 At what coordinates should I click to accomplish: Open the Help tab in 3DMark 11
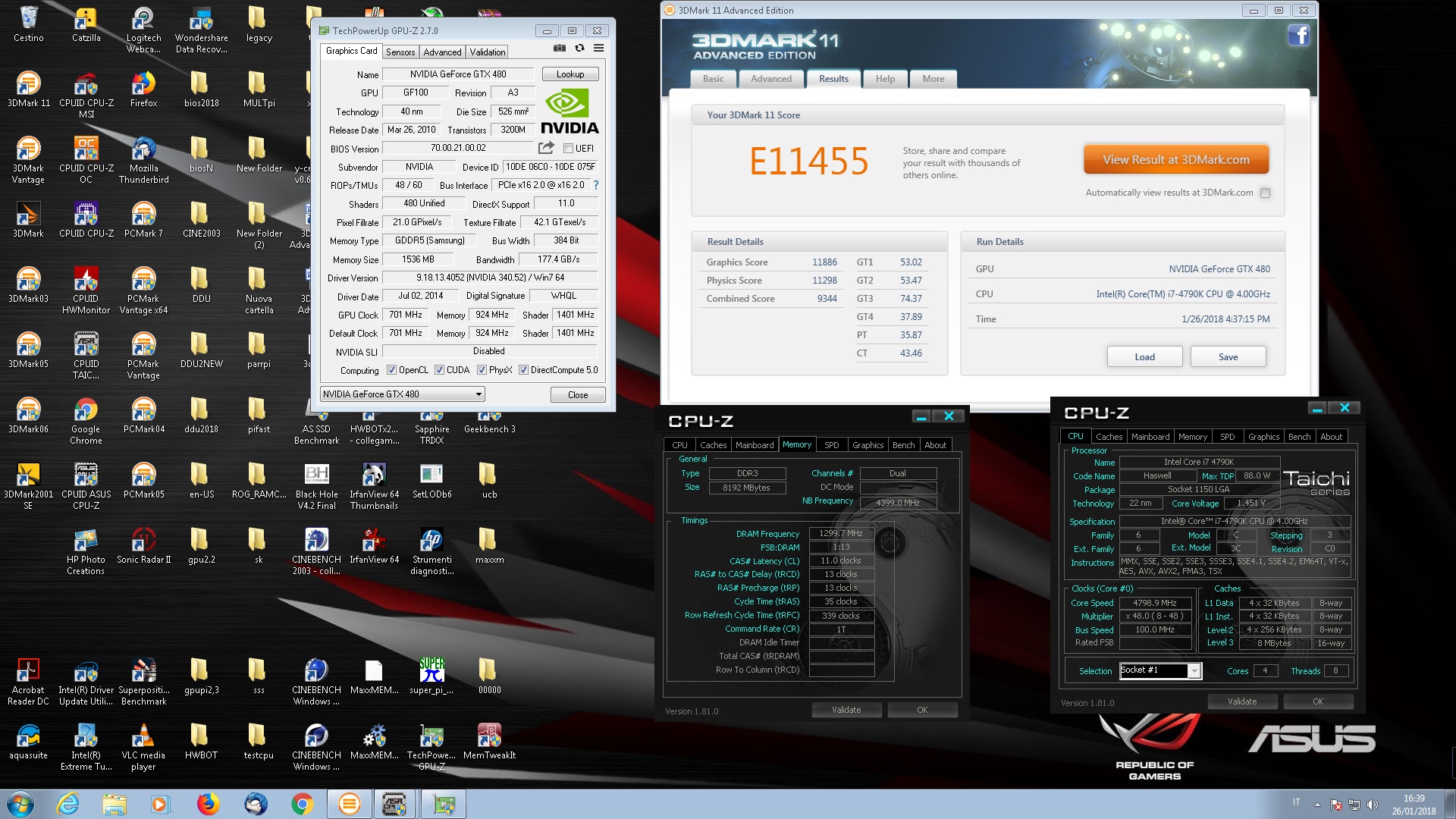(x=885, y=79)
